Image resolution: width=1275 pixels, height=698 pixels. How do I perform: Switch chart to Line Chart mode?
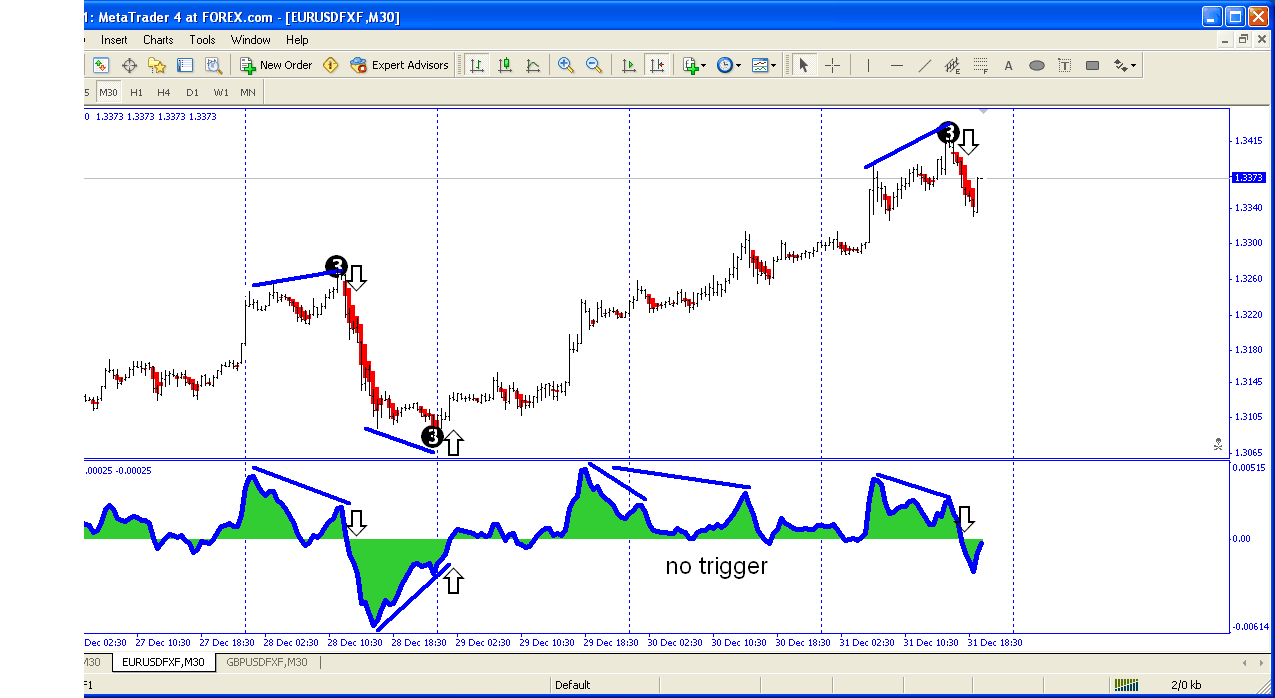coord(533,65)
